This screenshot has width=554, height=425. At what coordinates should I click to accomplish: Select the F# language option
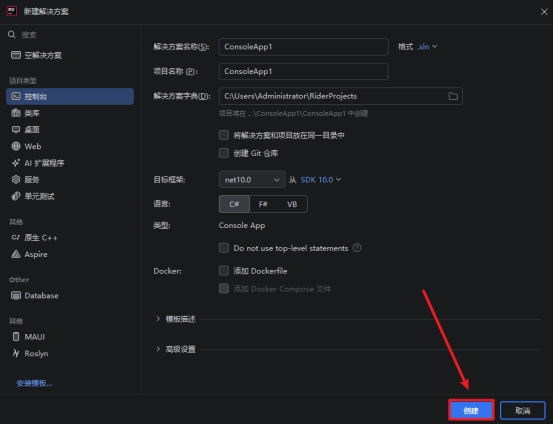263,204
